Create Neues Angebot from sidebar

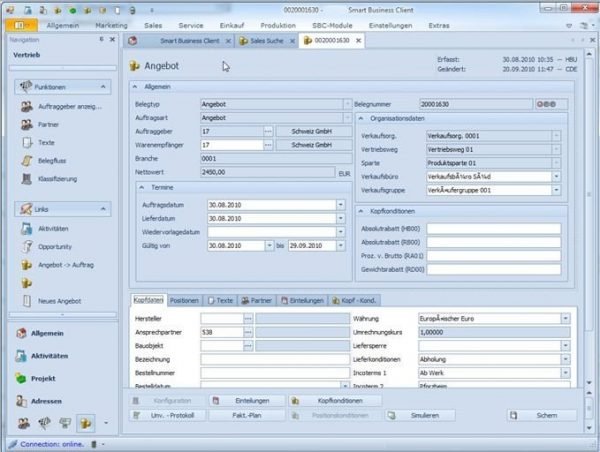[x=51, y=301]
